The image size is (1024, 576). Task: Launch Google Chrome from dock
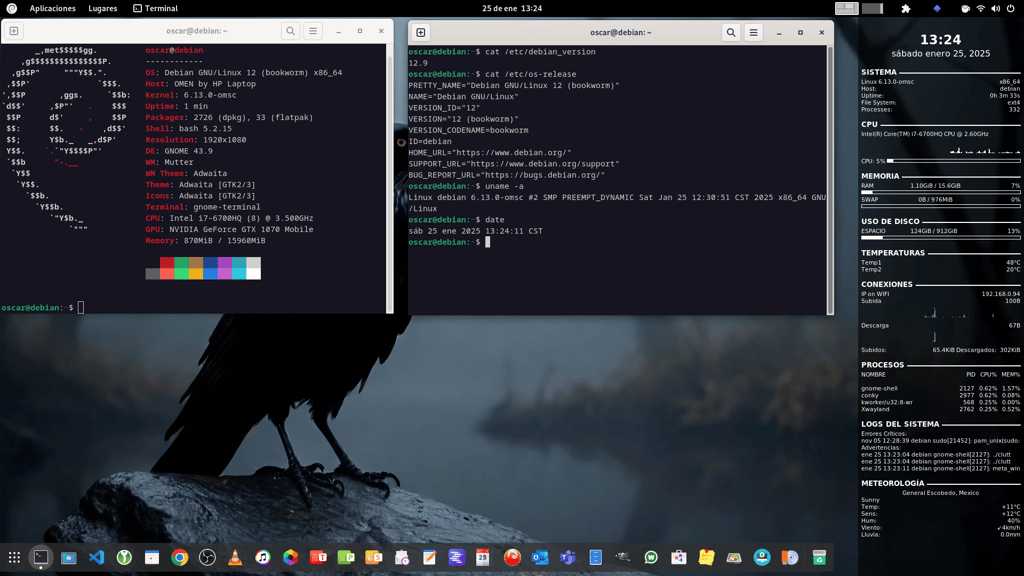point(180,557)
